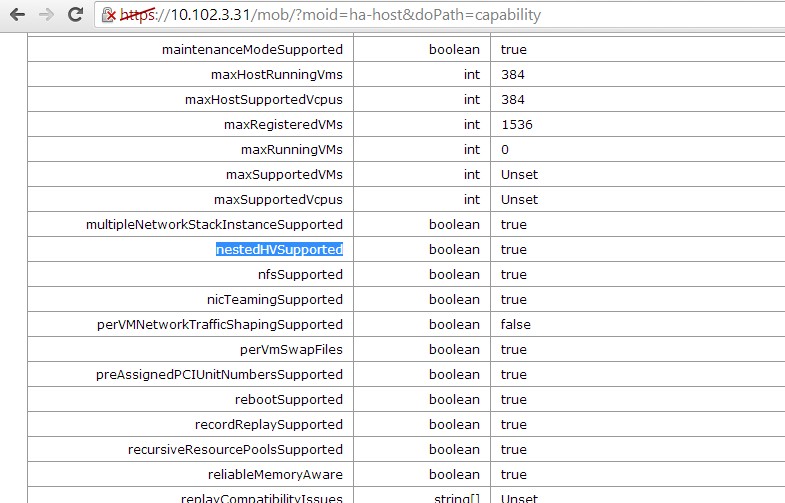
Task: Click the recordReplaySupported property name
Action: pyautogui.click(x=268, y=425)
